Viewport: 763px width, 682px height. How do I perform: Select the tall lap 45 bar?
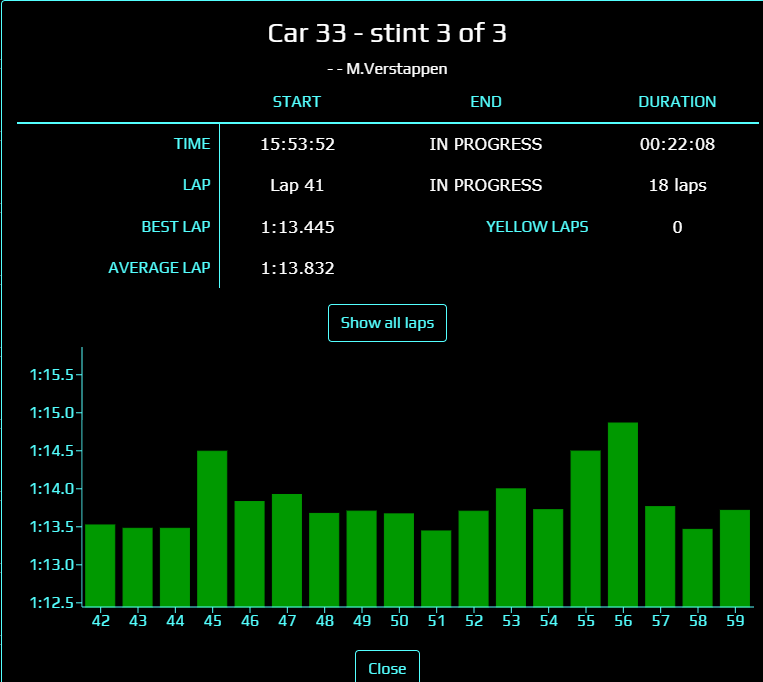[212, 529]
